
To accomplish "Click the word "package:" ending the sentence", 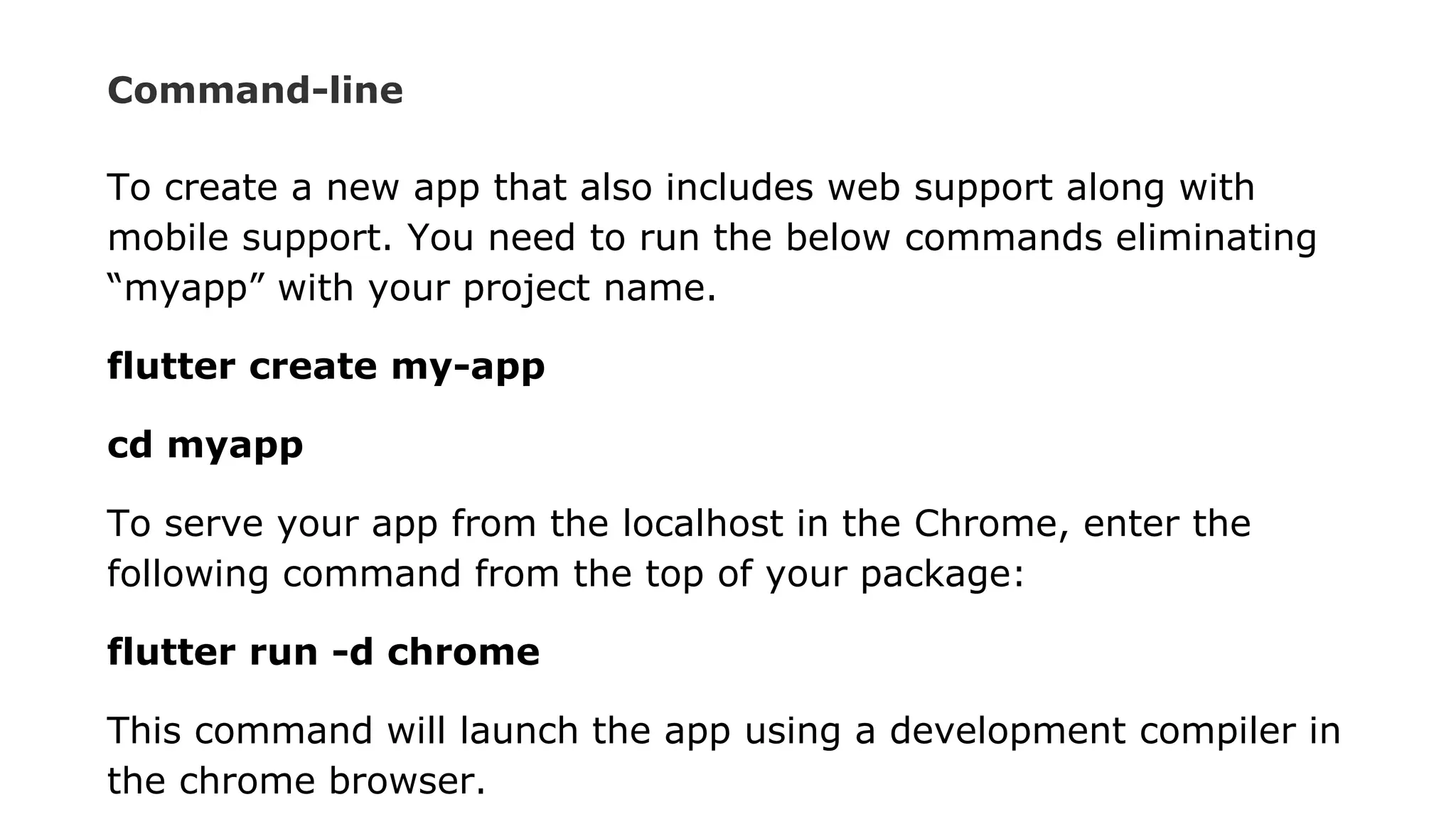I will coord(942,575).
